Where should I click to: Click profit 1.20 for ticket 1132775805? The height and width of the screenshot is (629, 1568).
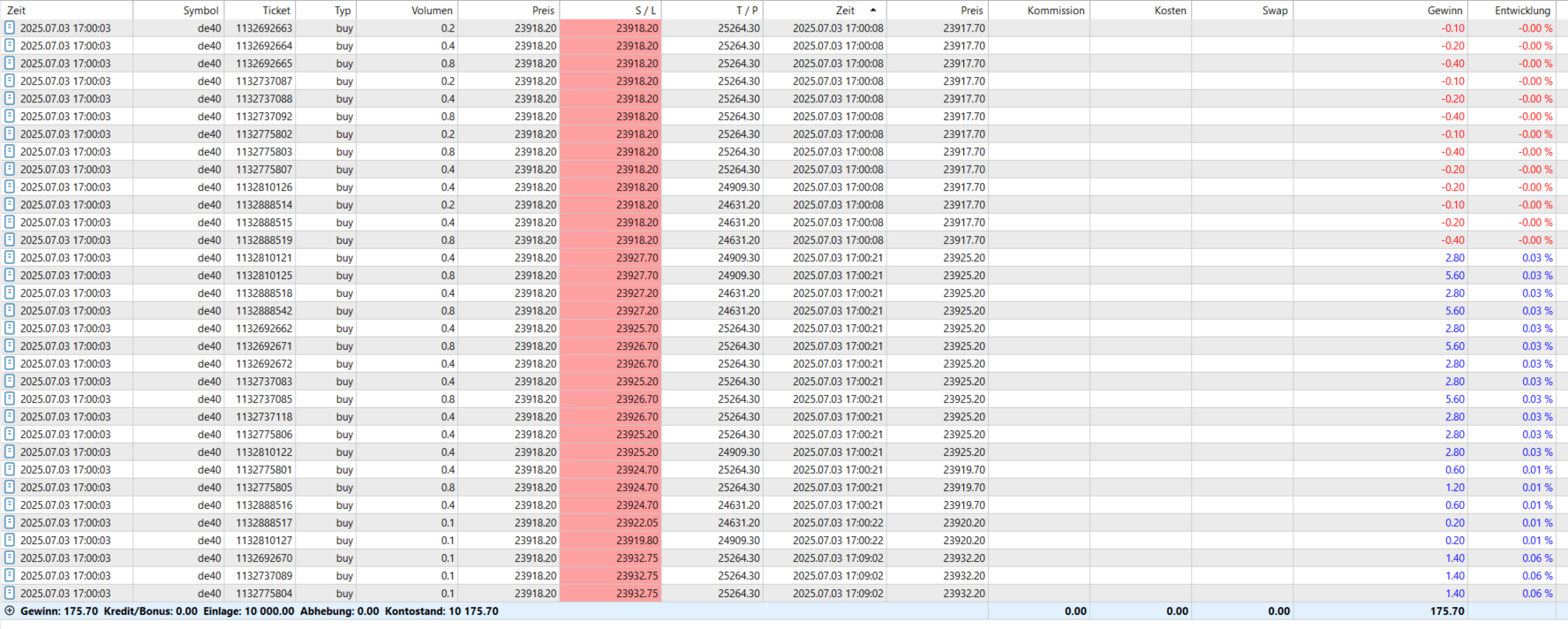click(x=1454, y=488)
